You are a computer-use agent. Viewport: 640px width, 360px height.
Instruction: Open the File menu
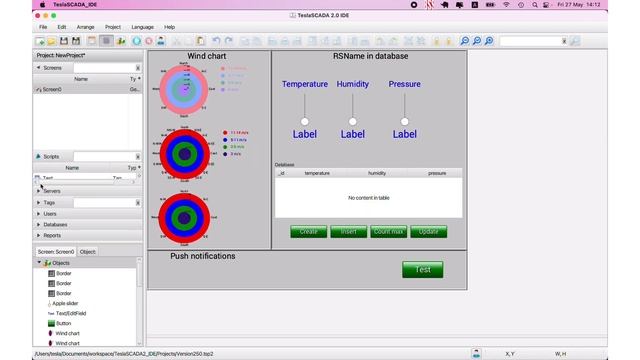[43, 27]
